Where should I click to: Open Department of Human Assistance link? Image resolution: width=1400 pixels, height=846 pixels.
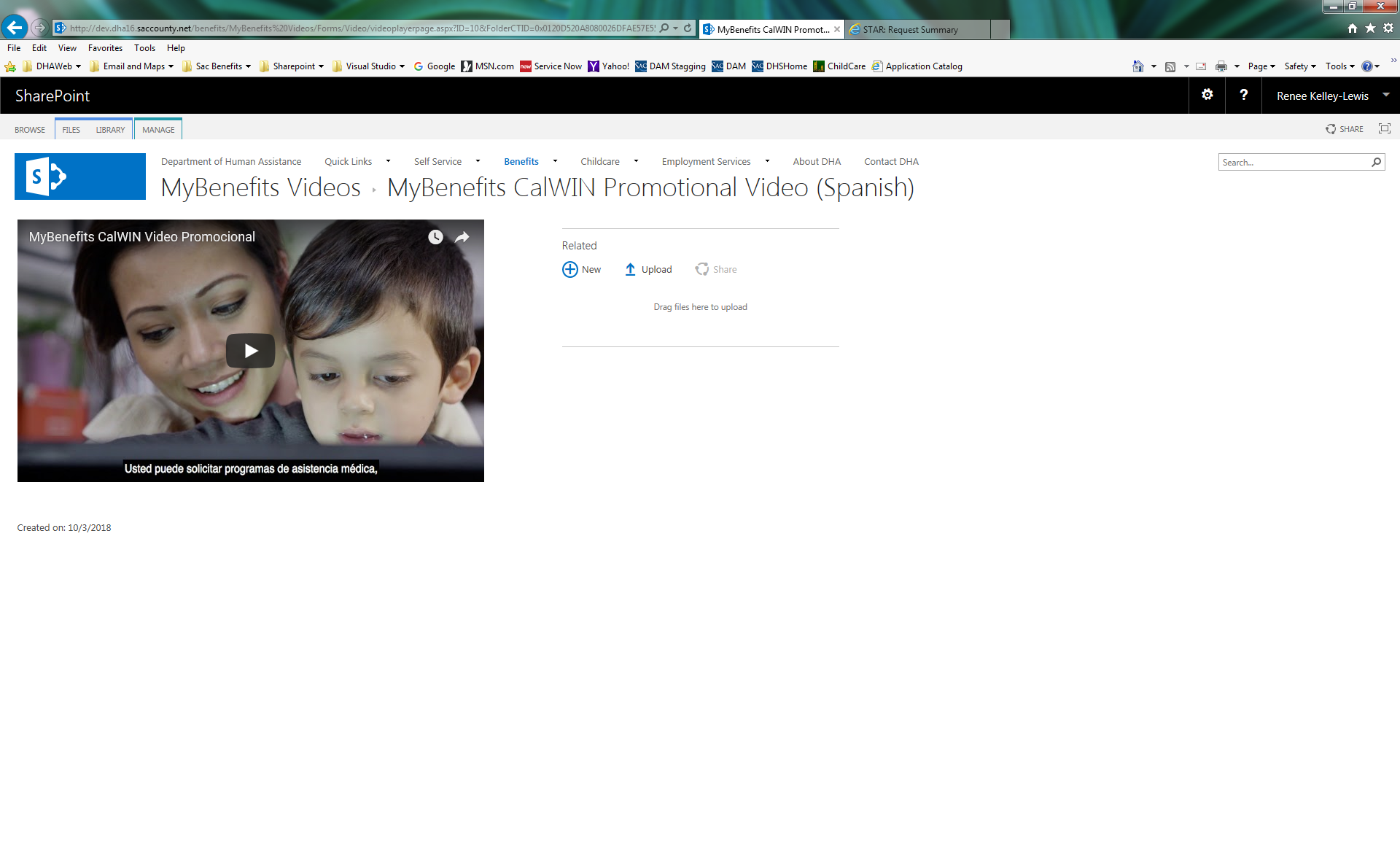click(231, 162)
